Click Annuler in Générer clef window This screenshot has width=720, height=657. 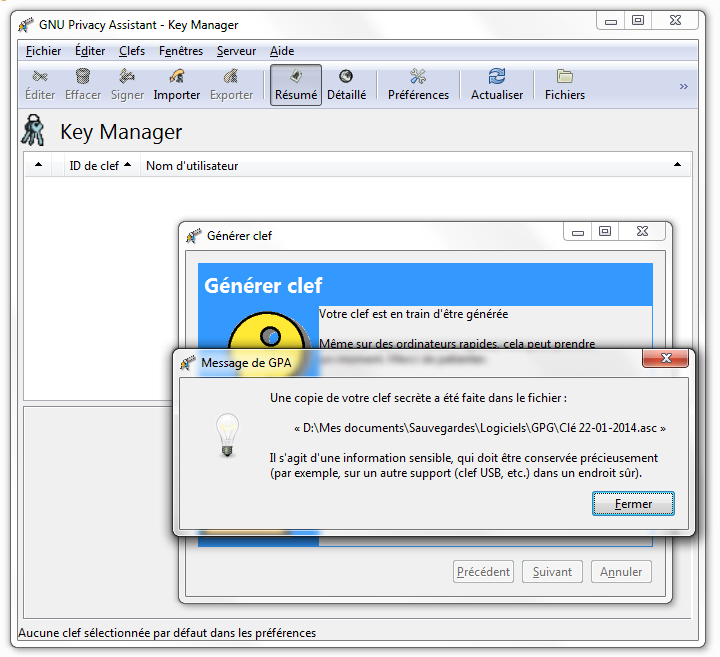point(621,572)
